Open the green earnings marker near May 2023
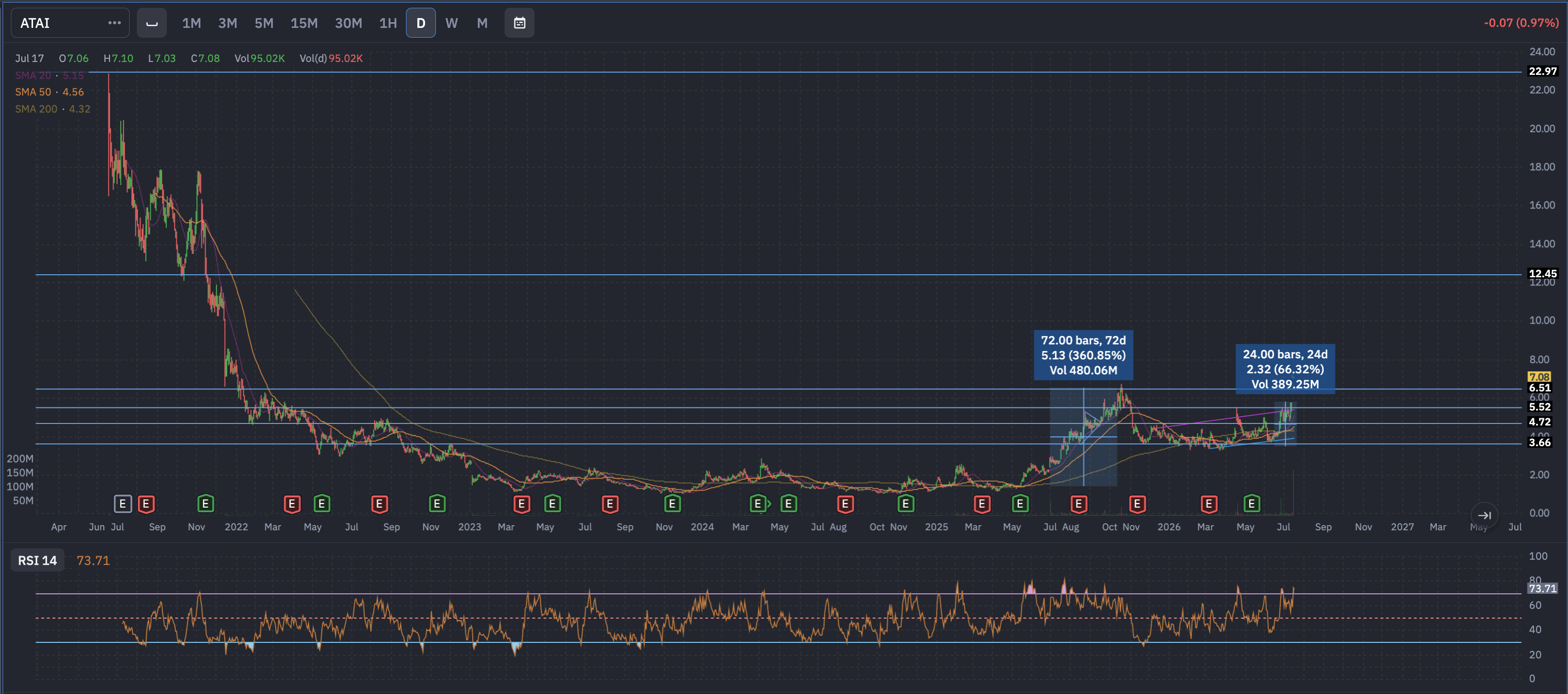The image size is (1568, 694). click(x=552, y=503)
